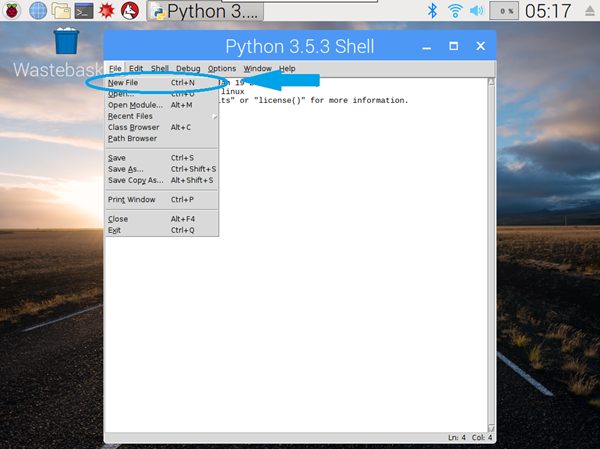Open the Options menu
This screenshot has width=600, height=449.
222,68
